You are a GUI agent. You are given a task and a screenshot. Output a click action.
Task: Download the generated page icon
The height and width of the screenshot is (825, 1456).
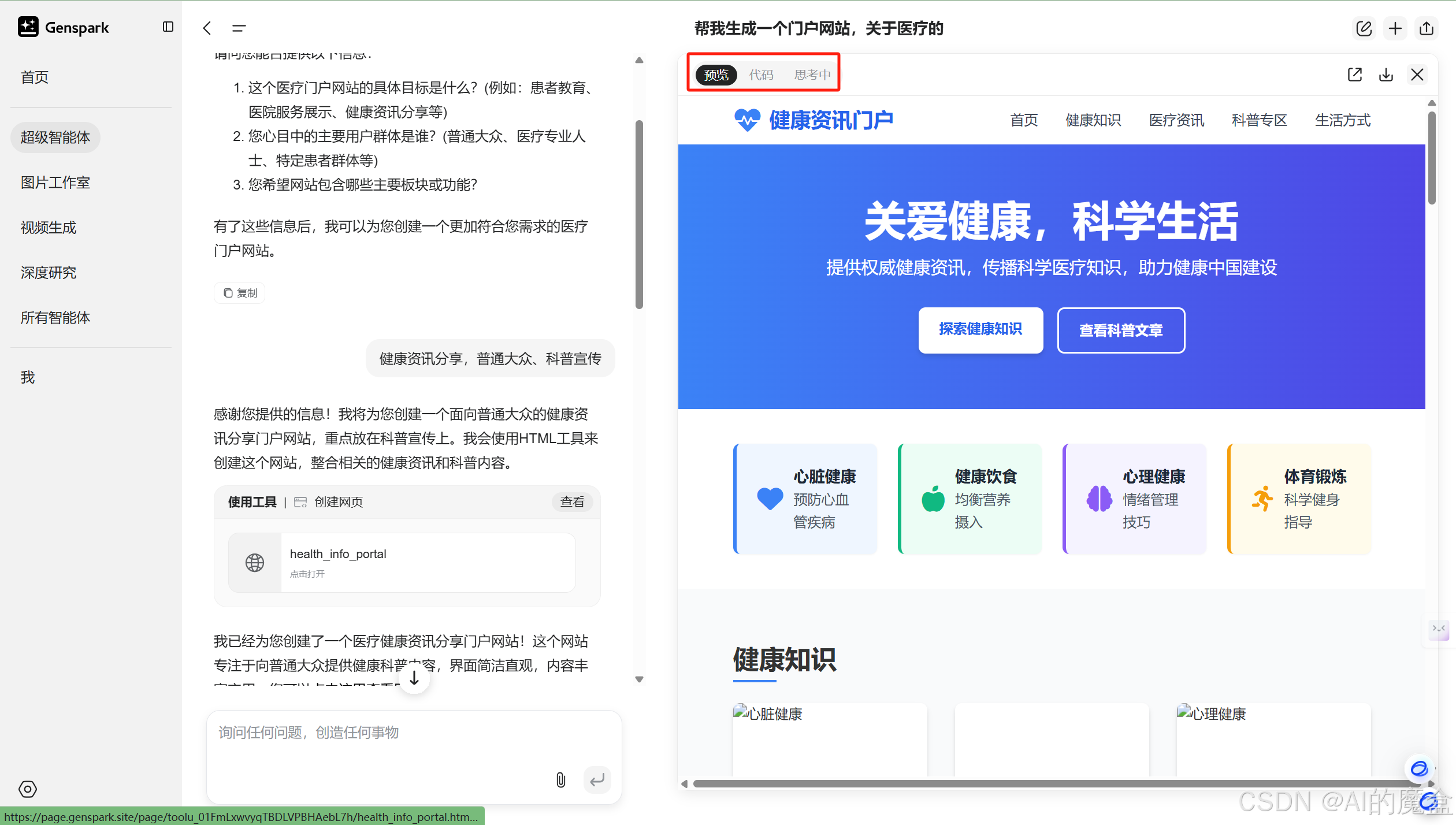click(x=1386, y=75)
